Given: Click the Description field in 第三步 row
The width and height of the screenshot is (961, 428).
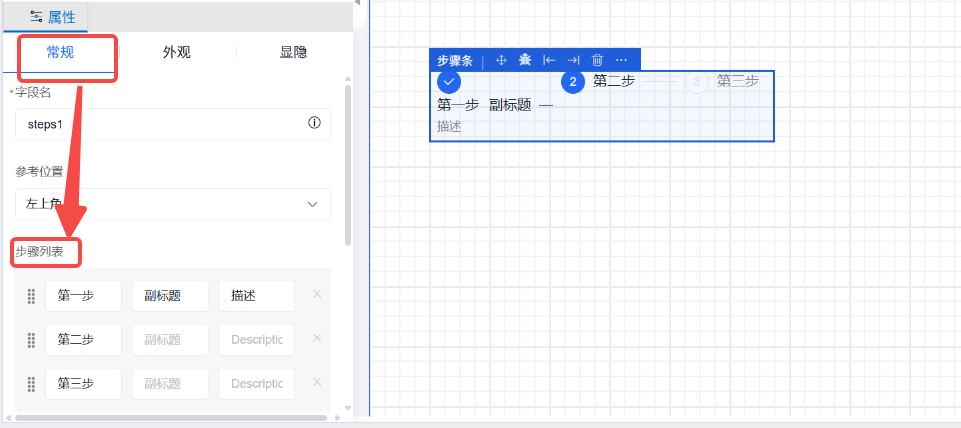Looking at the screenshot, I should coord(256,384).
